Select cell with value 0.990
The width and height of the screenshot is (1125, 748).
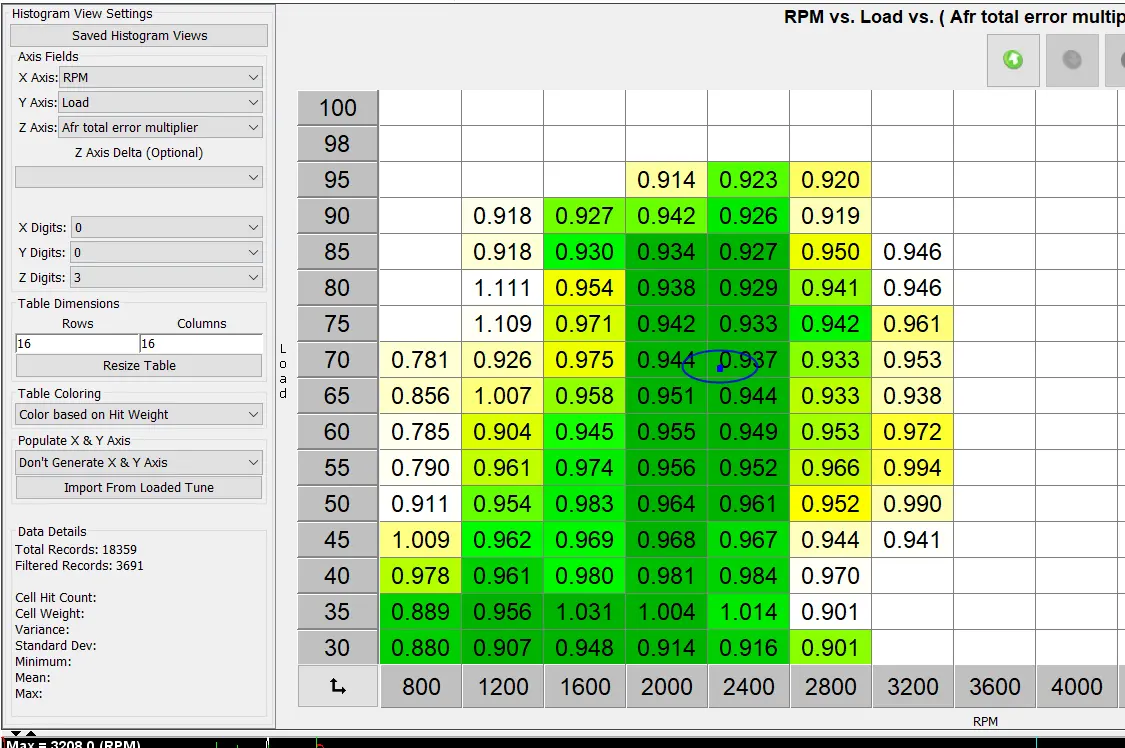912,503
